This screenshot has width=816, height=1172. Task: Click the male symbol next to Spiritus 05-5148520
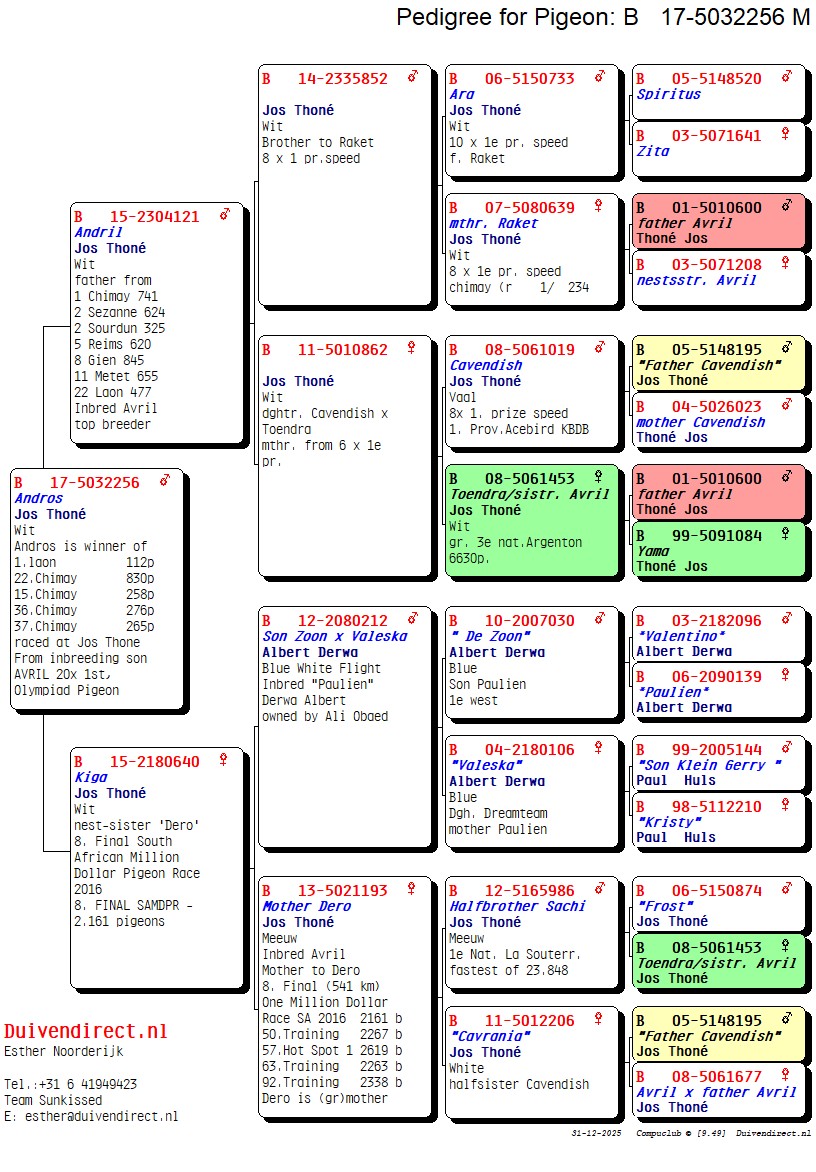(x=787, y=77)
